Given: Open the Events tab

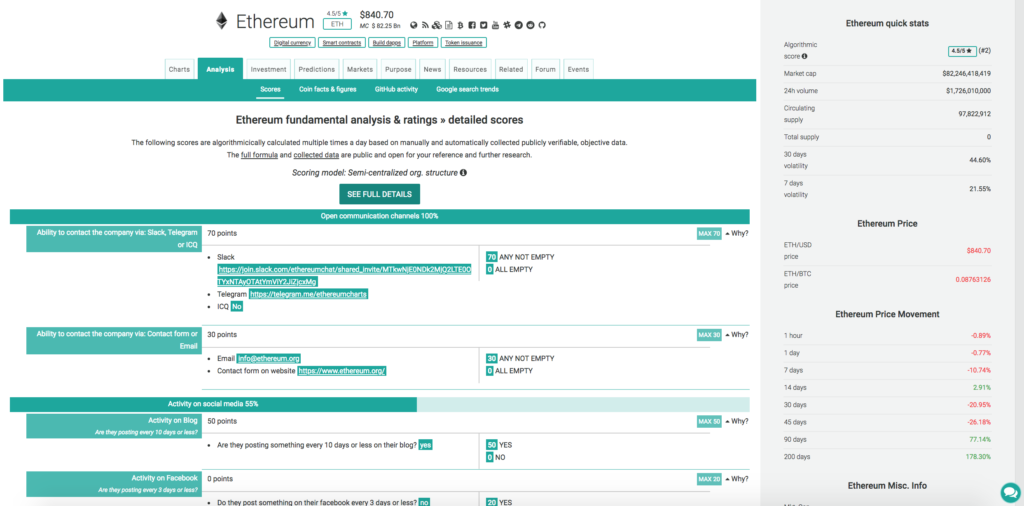Looking at the screenshot, I should (578, 69).
